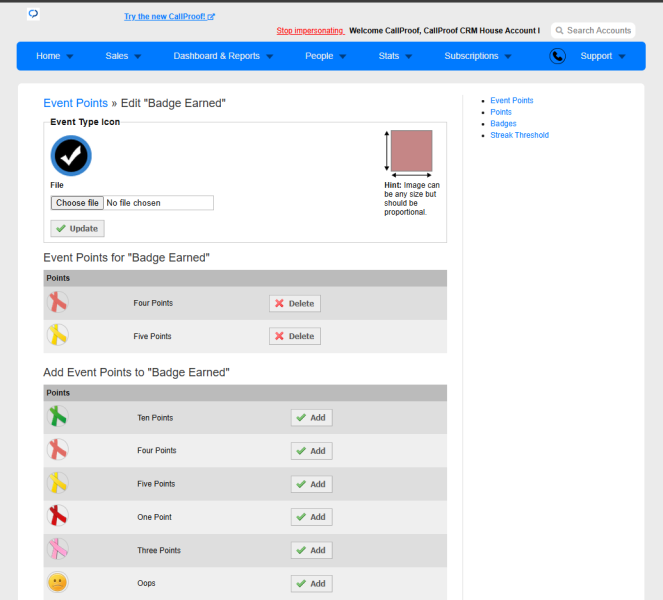Click the pink proportional hint square
The image size is (663, 600).
coord(411,151)
